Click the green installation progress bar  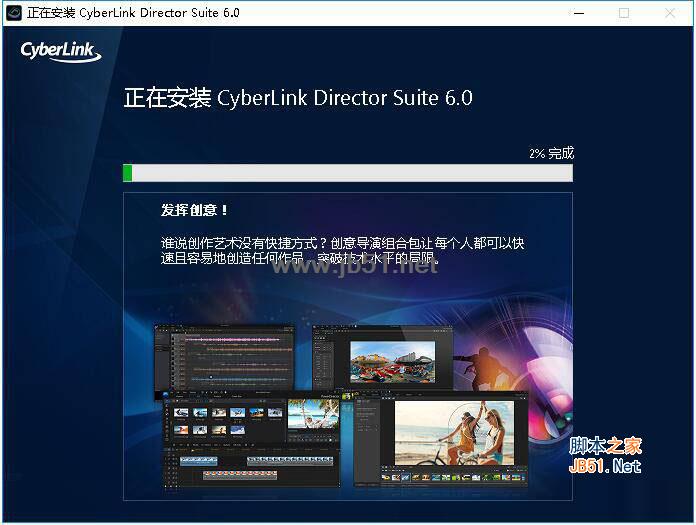click(348, 173)
